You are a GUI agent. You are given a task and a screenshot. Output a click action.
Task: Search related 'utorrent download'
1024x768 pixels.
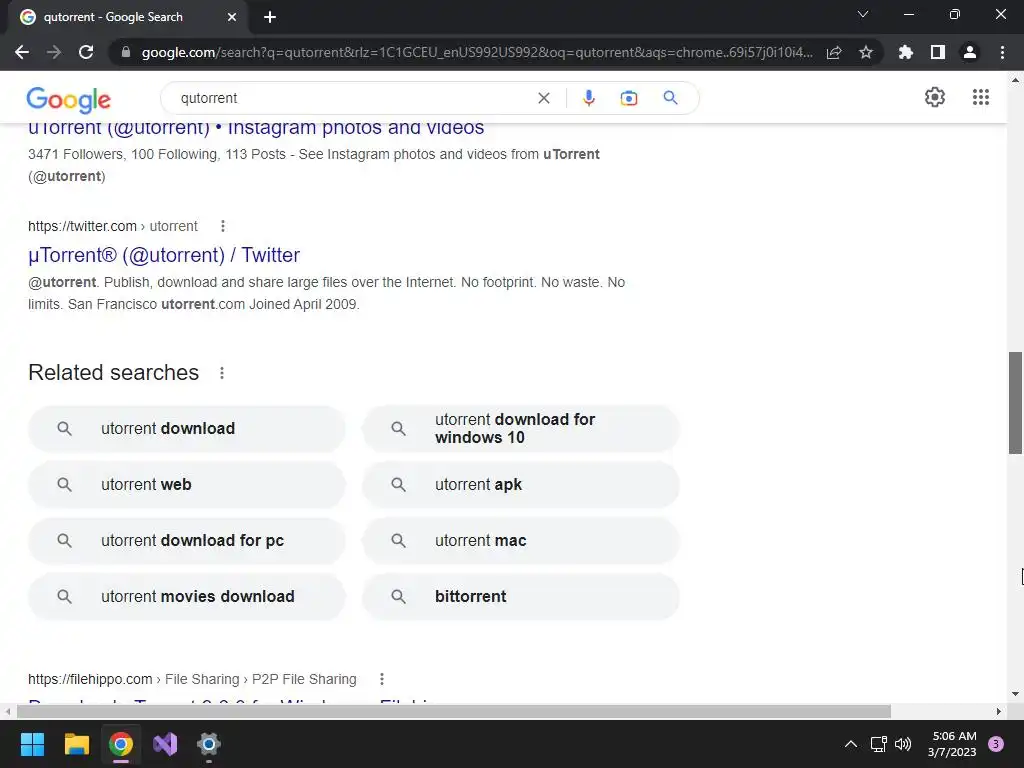(x=187, y=428)
